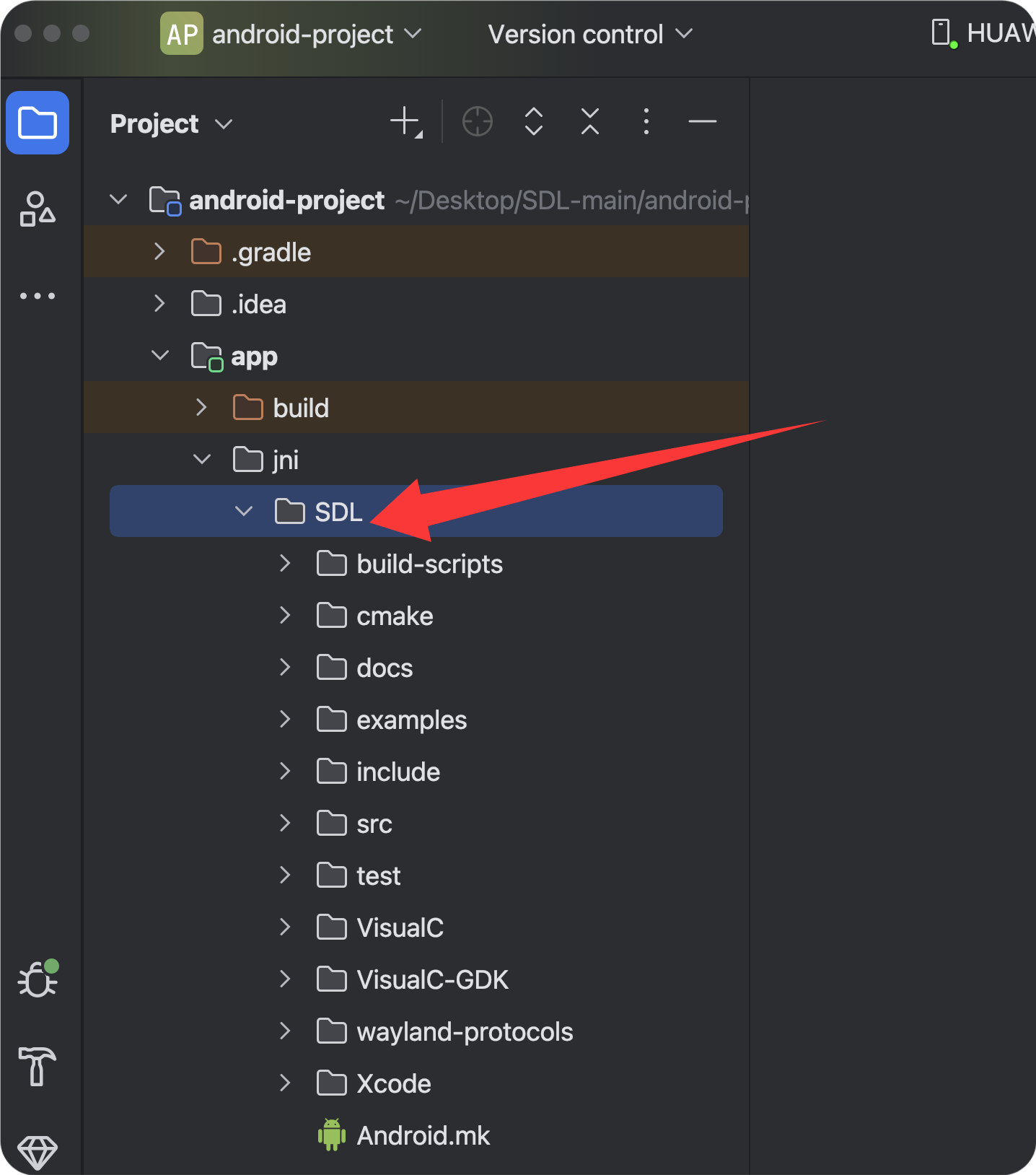Viewport: 1036px width, 1175px height.
Task: Expand all tree nodes icon
Action: pos(534,121)
